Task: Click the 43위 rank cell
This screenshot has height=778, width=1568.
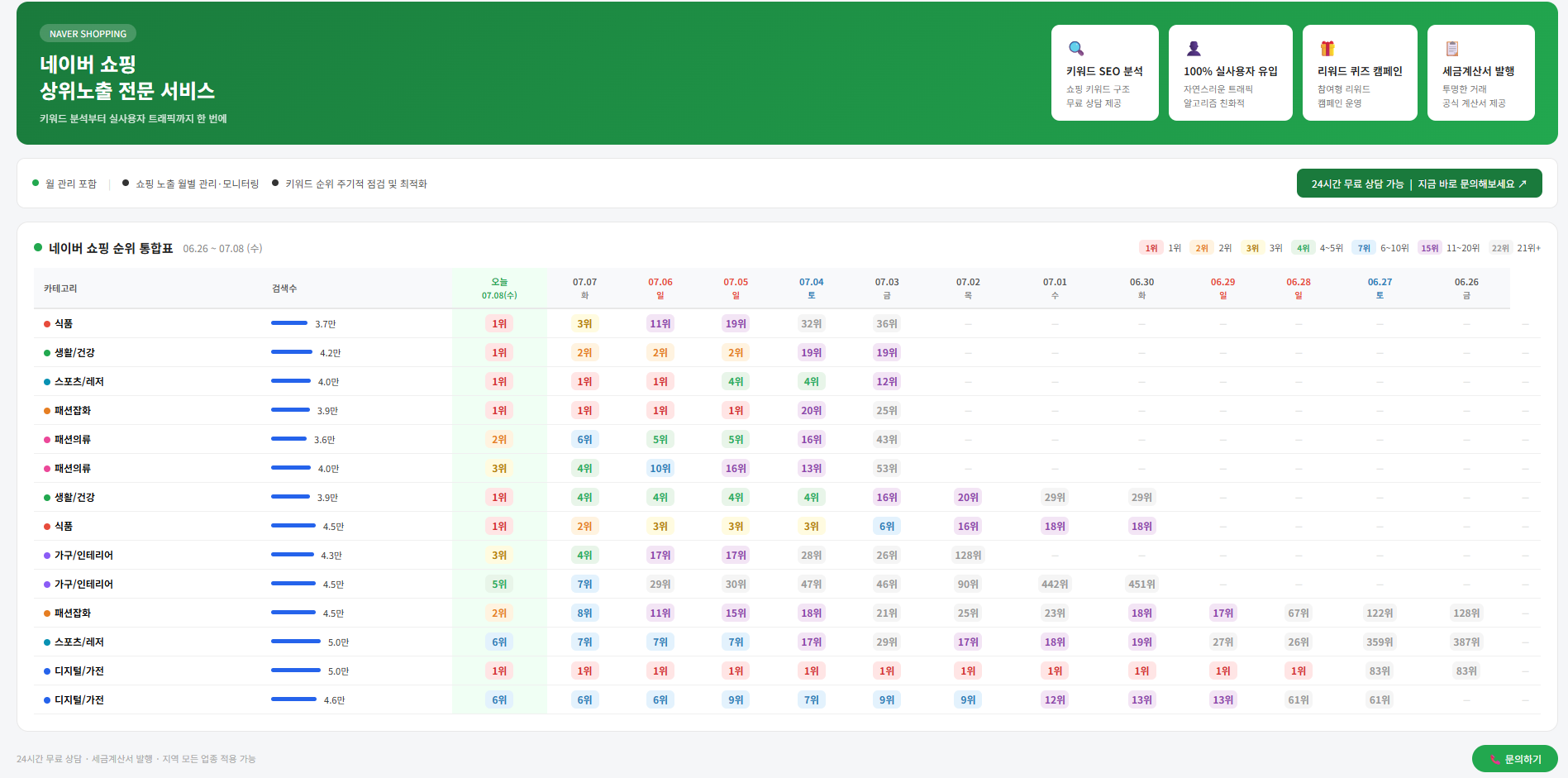Action: click(887, 439)
